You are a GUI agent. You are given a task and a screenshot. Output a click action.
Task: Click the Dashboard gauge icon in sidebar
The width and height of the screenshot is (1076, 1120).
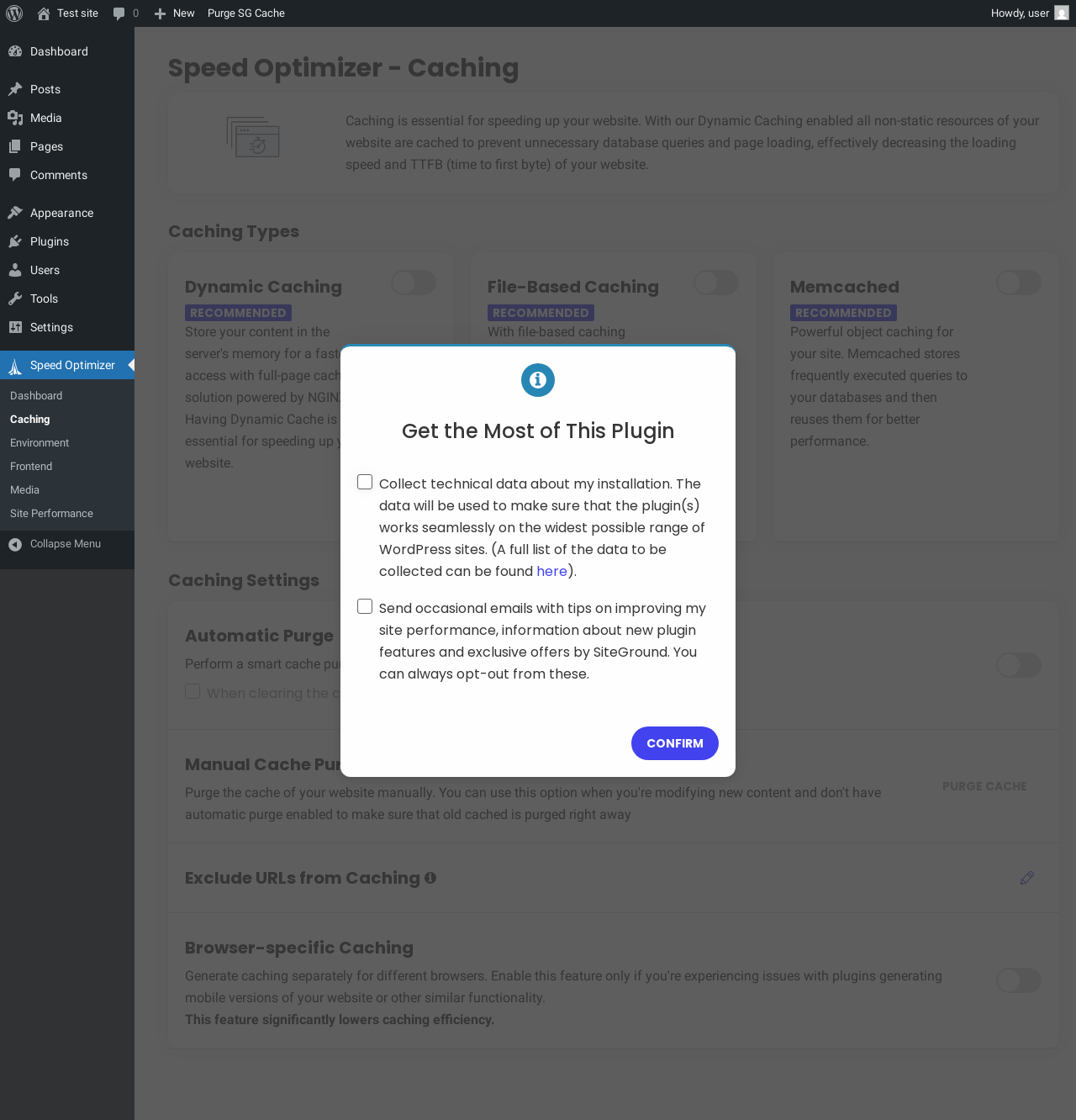(15, 51)
